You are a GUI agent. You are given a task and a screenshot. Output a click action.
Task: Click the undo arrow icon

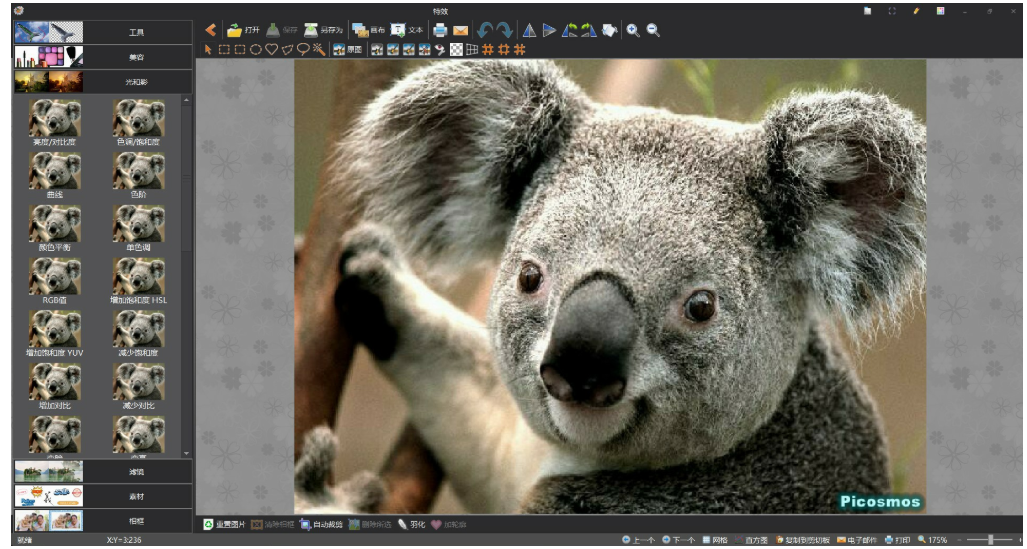tap(485, 30)
